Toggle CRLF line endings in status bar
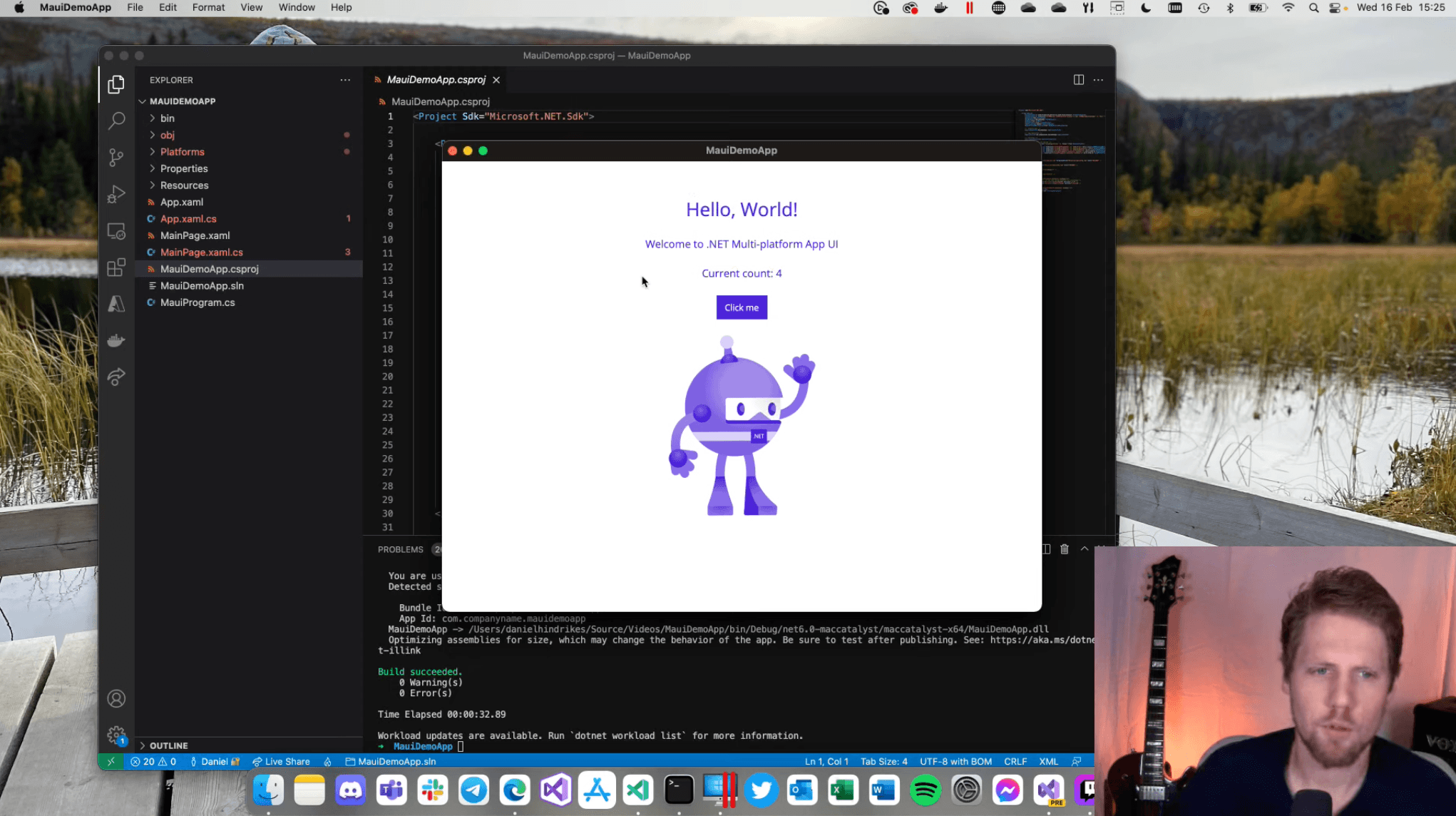The width and height of the screenshot is (1456, 816). [x=1015, y=761]
